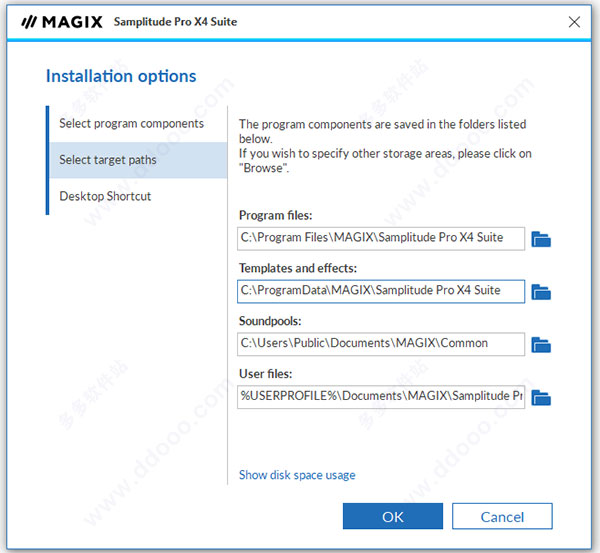Close the Samplitude Pro X4 installer window
600x553 pixels.
(574, 22)
